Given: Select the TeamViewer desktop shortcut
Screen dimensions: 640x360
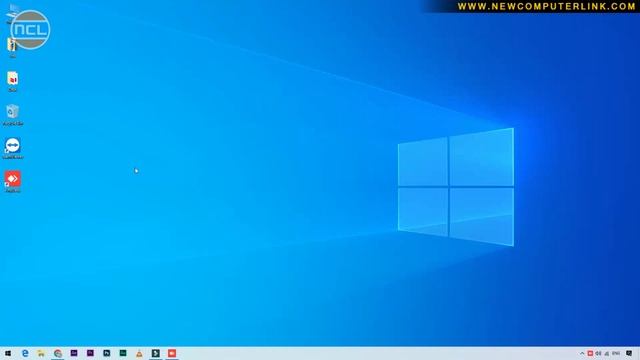Looking at the screenshot, I should click(13, 149).
